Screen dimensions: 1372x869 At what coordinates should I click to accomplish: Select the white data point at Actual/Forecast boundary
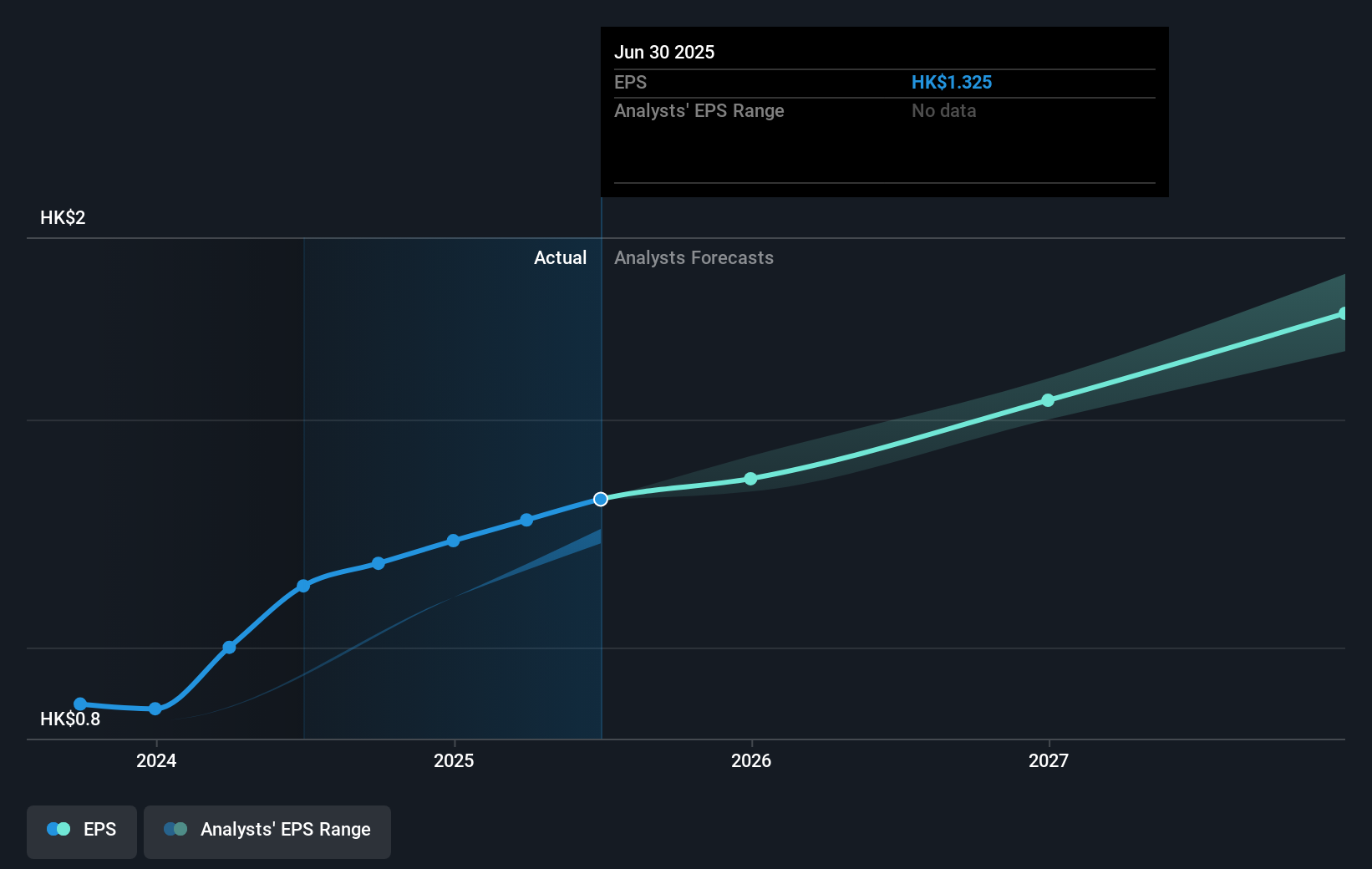tap(600, 499)
